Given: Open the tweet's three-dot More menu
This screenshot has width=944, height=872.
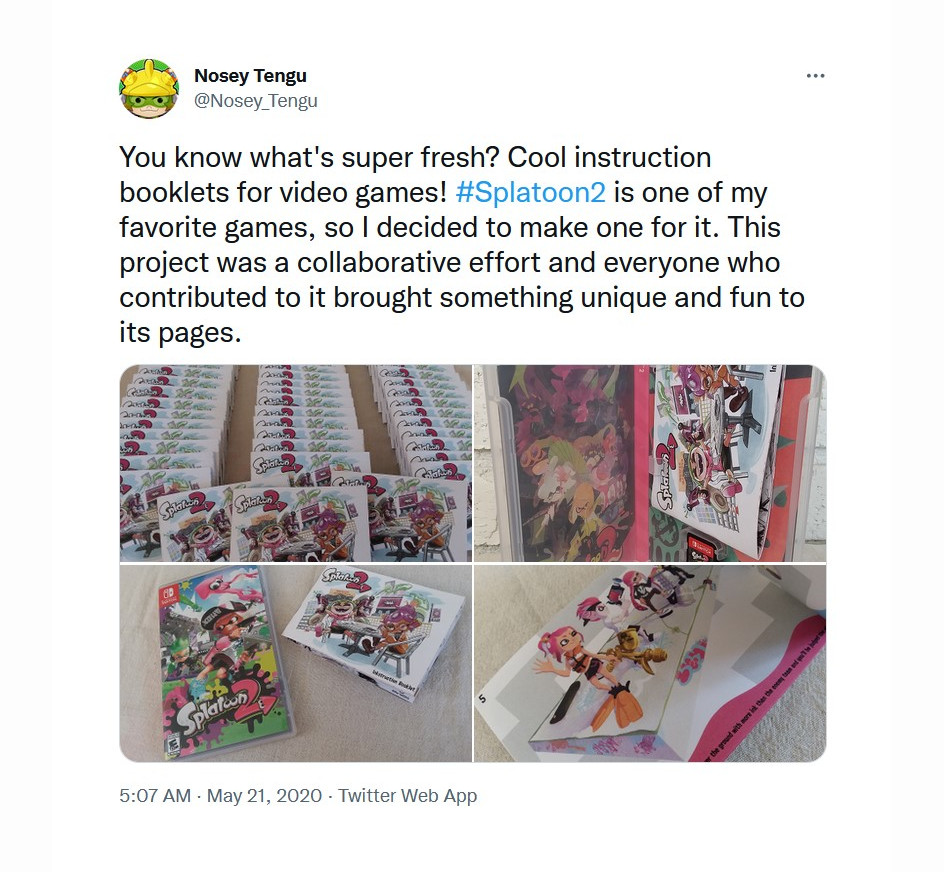Looking at the screenshot, I should pyautogui.click(x=815, y=76).
